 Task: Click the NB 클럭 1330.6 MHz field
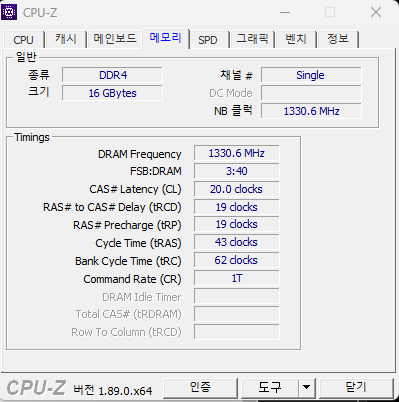click(x=311, y=111)
